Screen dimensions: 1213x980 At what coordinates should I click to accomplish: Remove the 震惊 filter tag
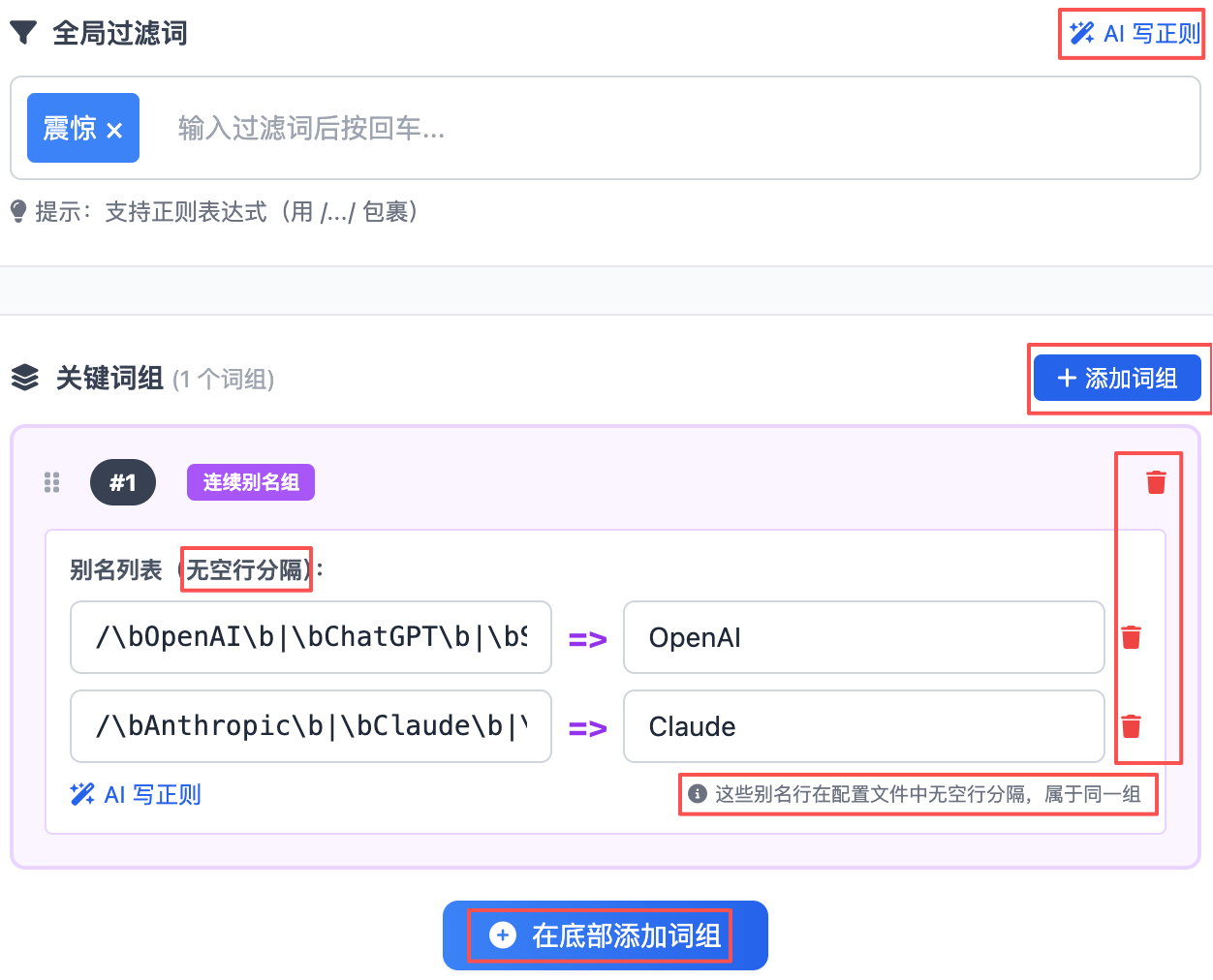[114, 130]
